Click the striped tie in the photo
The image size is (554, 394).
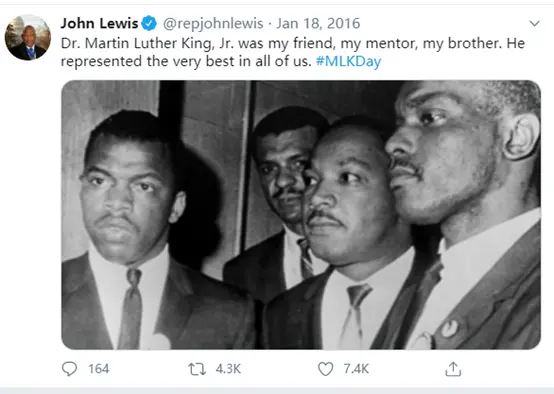click(x=306, y=258)
